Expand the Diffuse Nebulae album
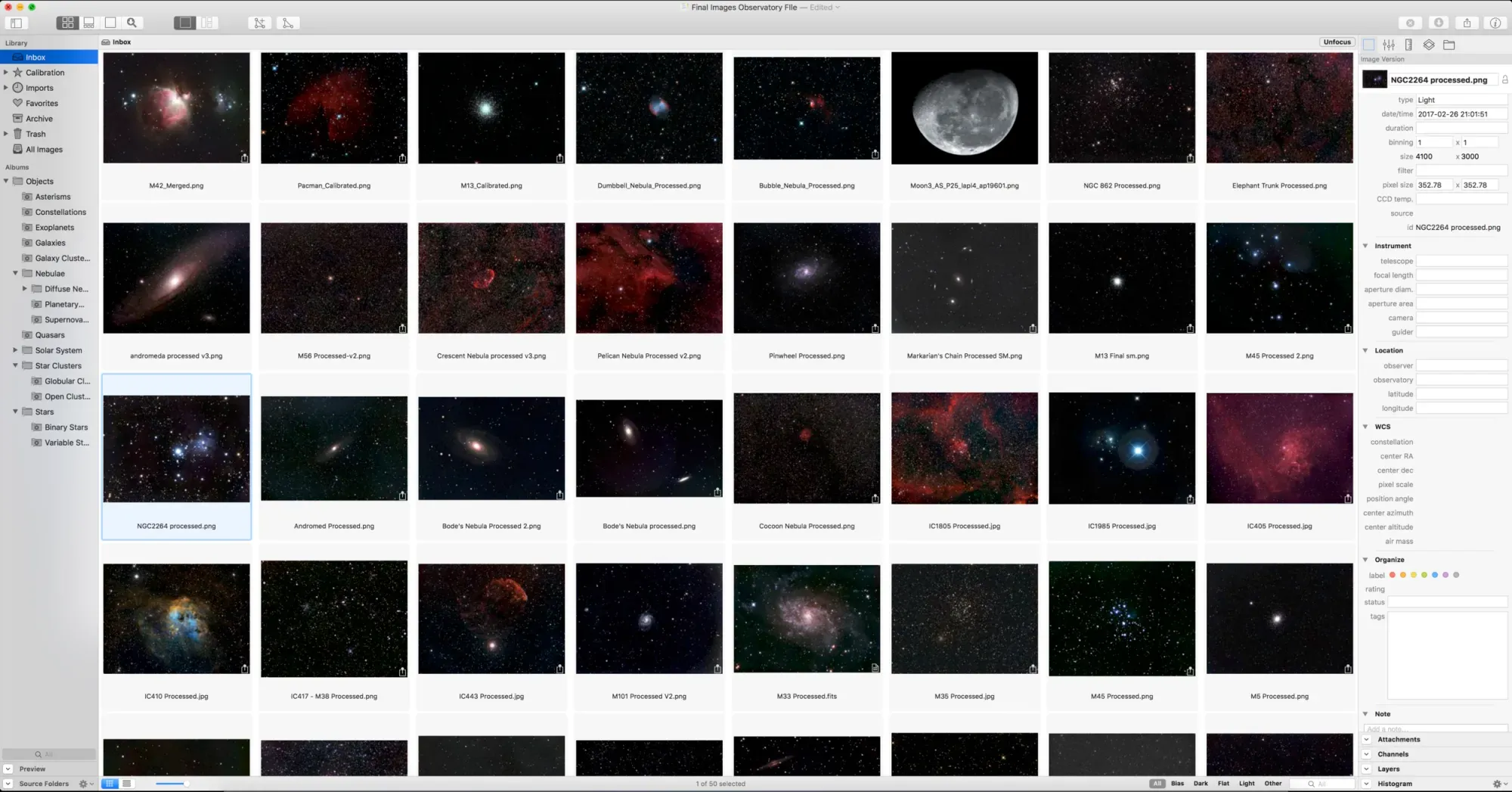The image size is (1512, 792). coord(23,288)
